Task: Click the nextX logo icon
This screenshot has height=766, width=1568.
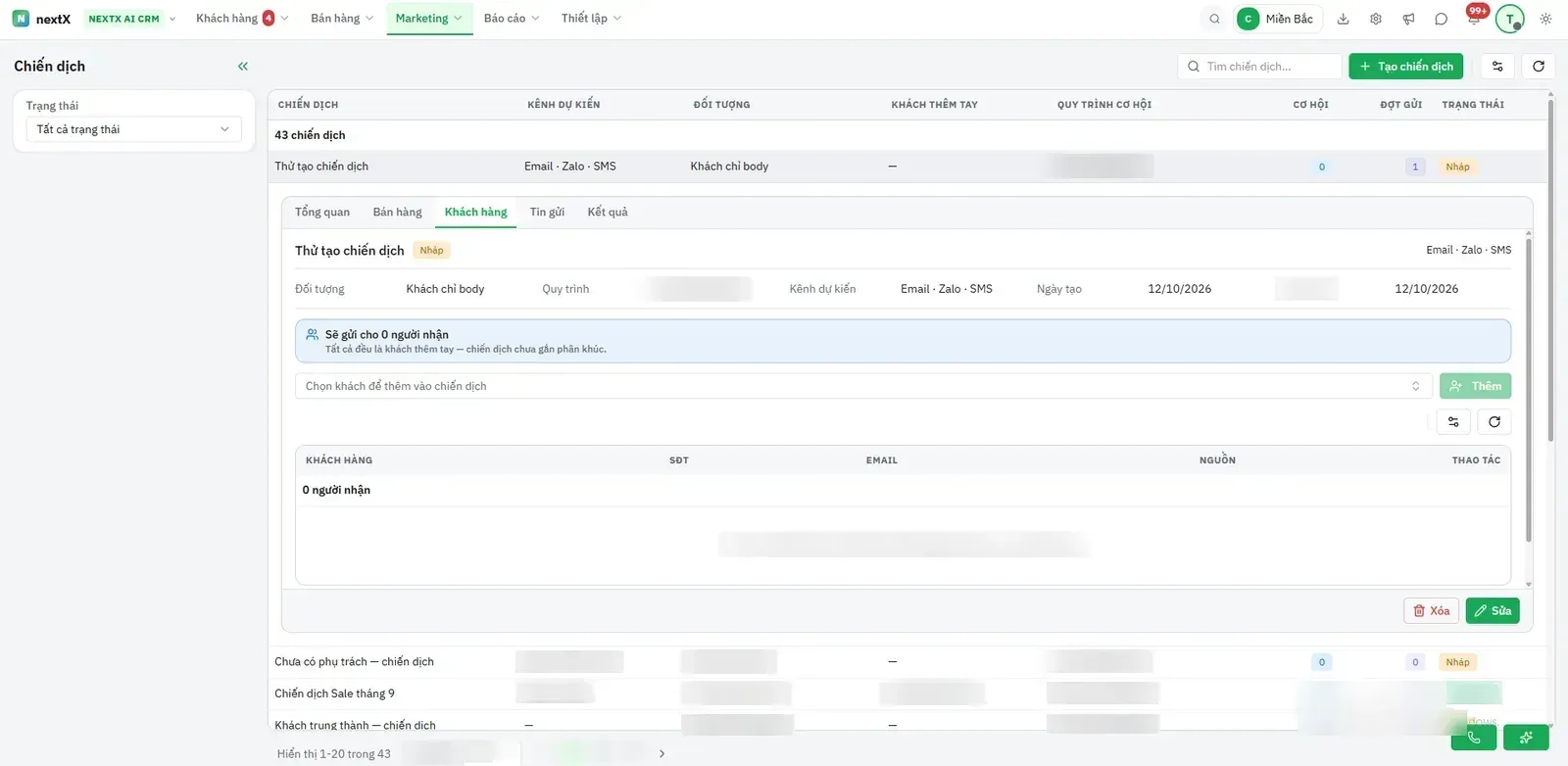Action: (21, 19)
